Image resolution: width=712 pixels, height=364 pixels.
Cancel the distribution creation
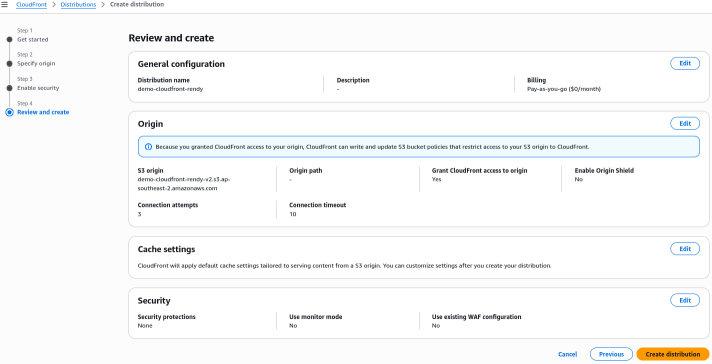pyautogui.click(x=568, y=354)
